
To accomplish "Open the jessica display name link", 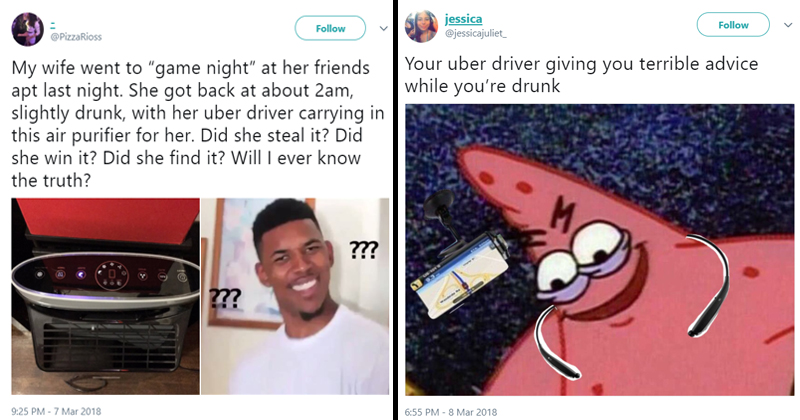I will [463, 19].
